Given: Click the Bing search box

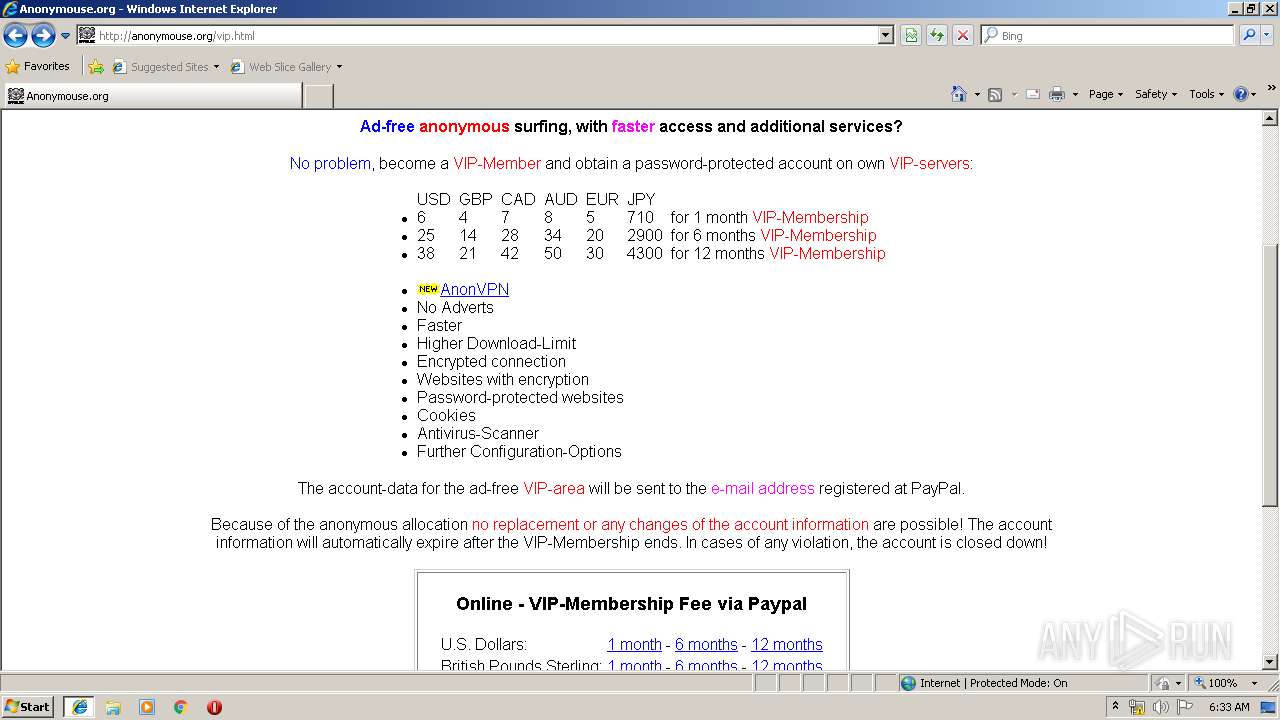Looking at the screenshot, I should 1107,35.
